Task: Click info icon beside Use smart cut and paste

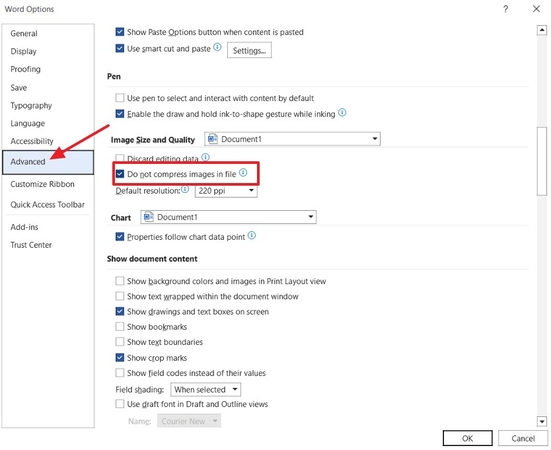Action: coord(218,47)
